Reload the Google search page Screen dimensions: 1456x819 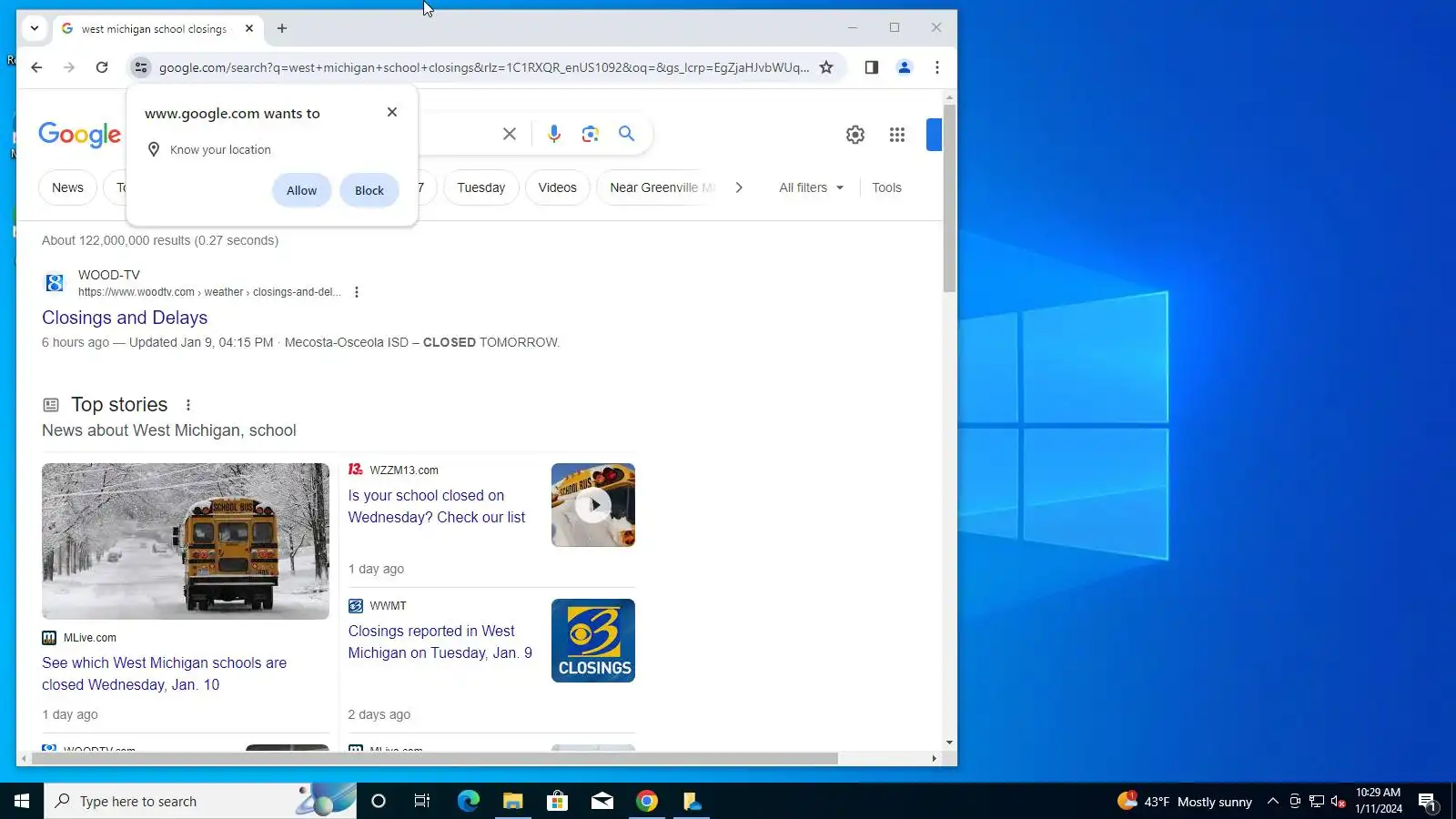[102, 67]
